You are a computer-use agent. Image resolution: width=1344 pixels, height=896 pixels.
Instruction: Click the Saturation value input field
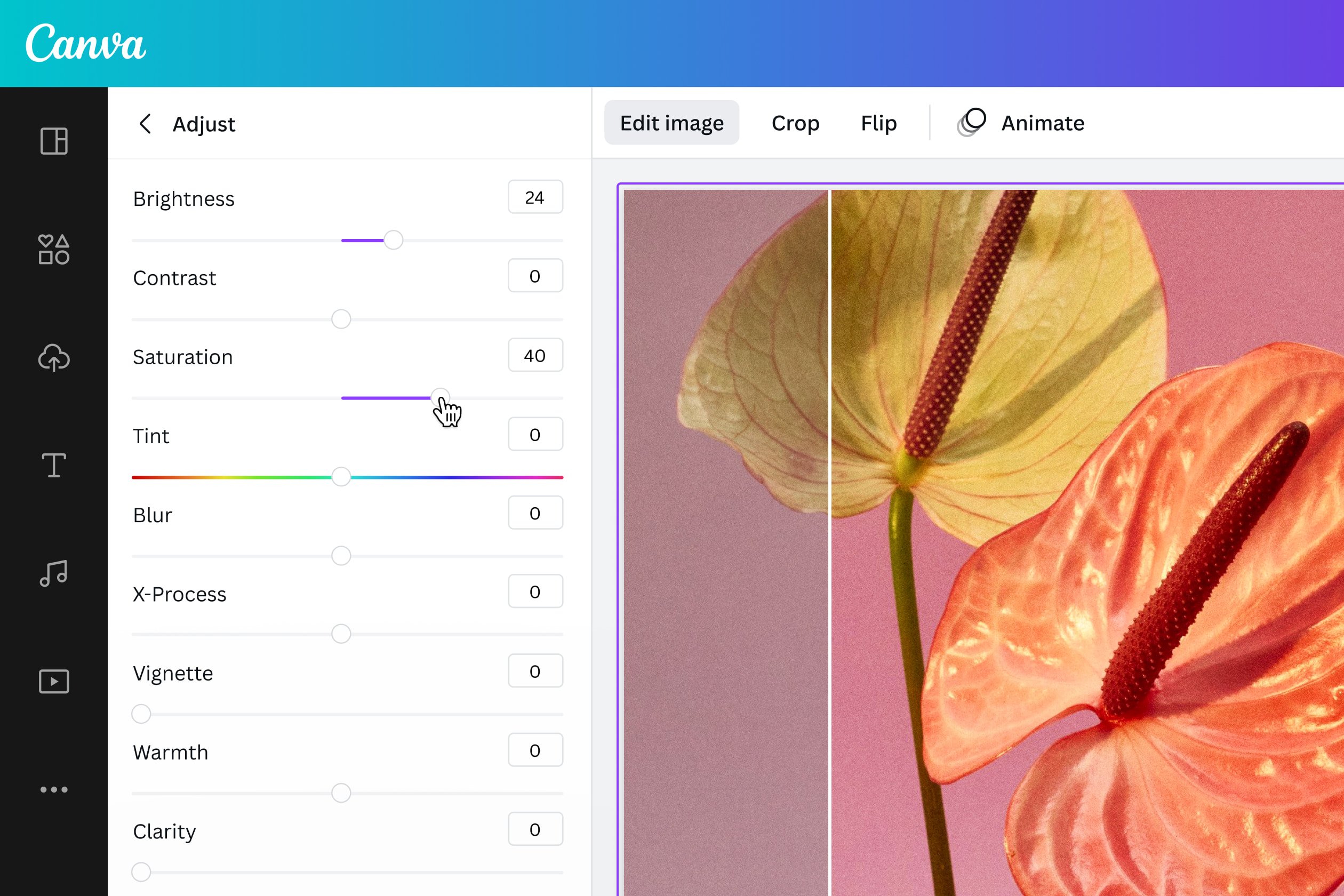click(535, 355)
